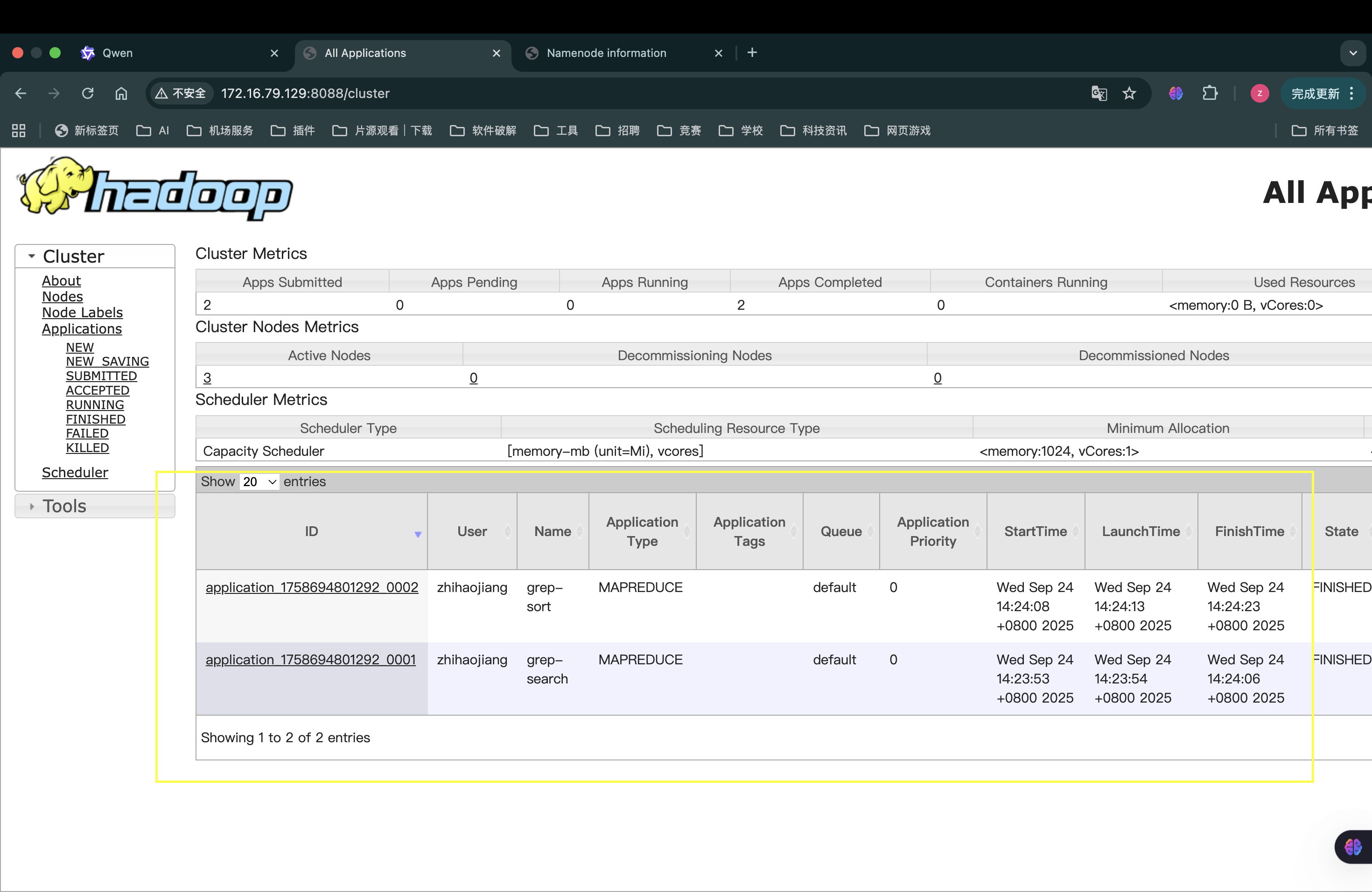
Task: Reload the current page
Action: pos(88,93)
